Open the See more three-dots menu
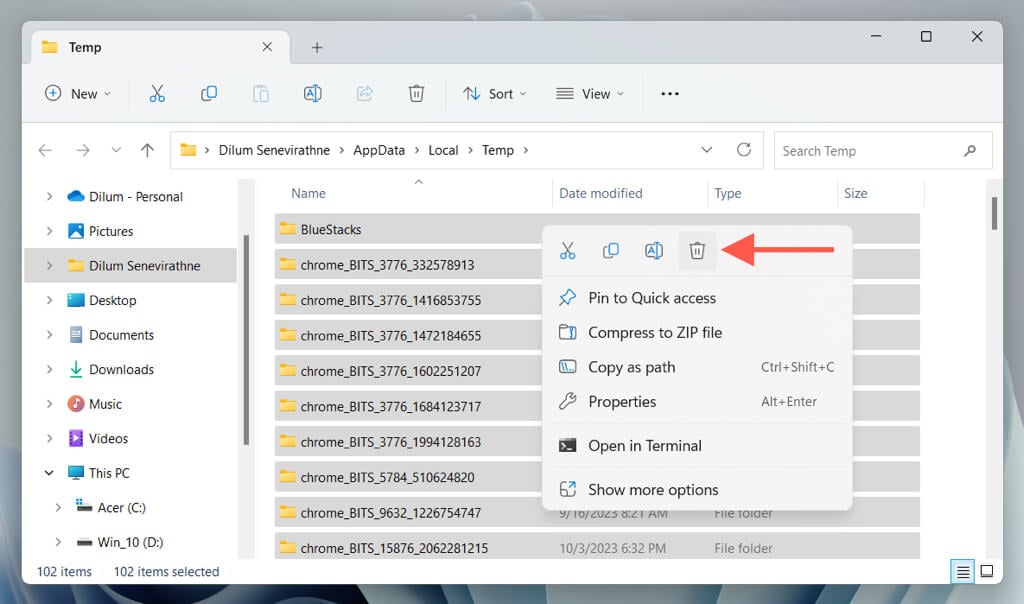The image size is (1024, 604). point(669,93)
